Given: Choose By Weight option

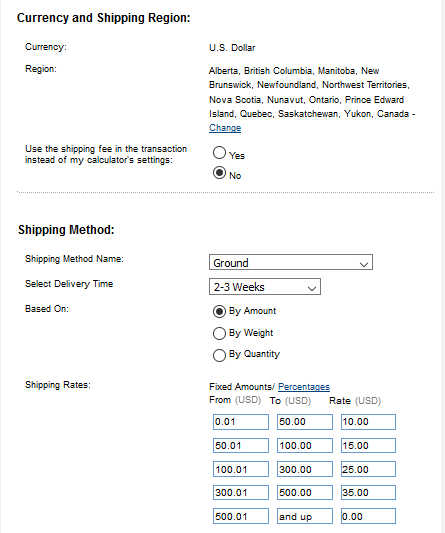Looking at the screenshot, I should [219, 333].
